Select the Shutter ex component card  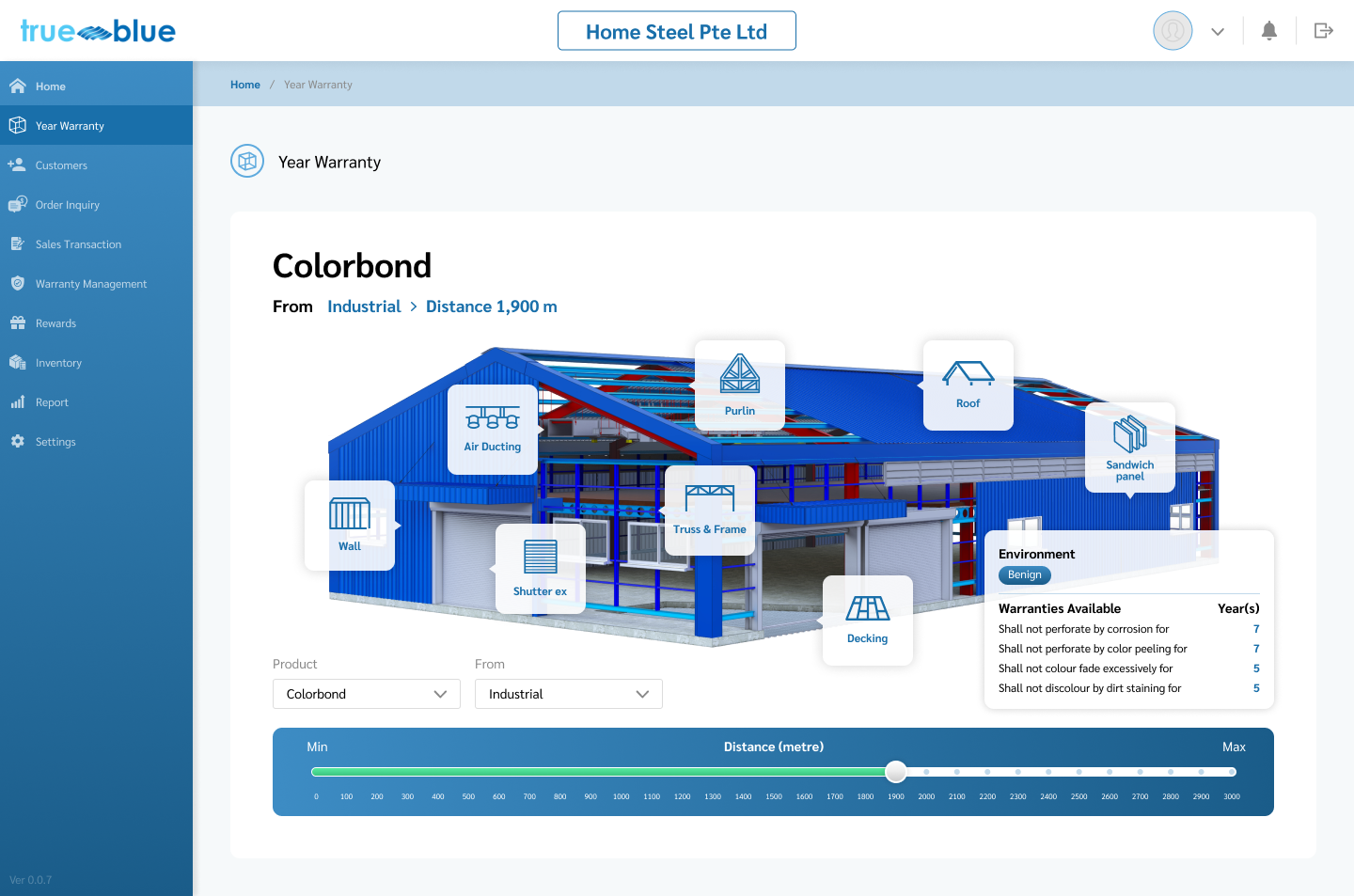click(541, 569)
